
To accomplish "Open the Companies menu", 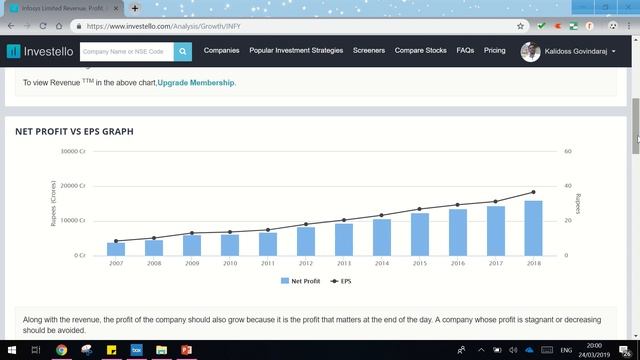I will coord(221,51).
